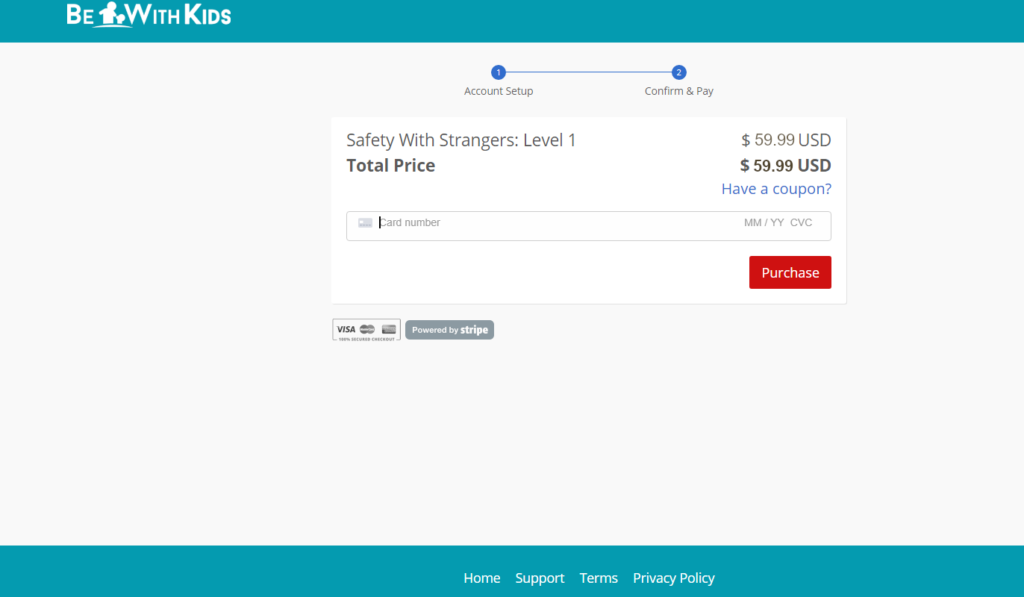Image resolution: width=1024 pixels, height=597 pixels.
Task: Click the CVC security code field
Action: tap(801, 223)
